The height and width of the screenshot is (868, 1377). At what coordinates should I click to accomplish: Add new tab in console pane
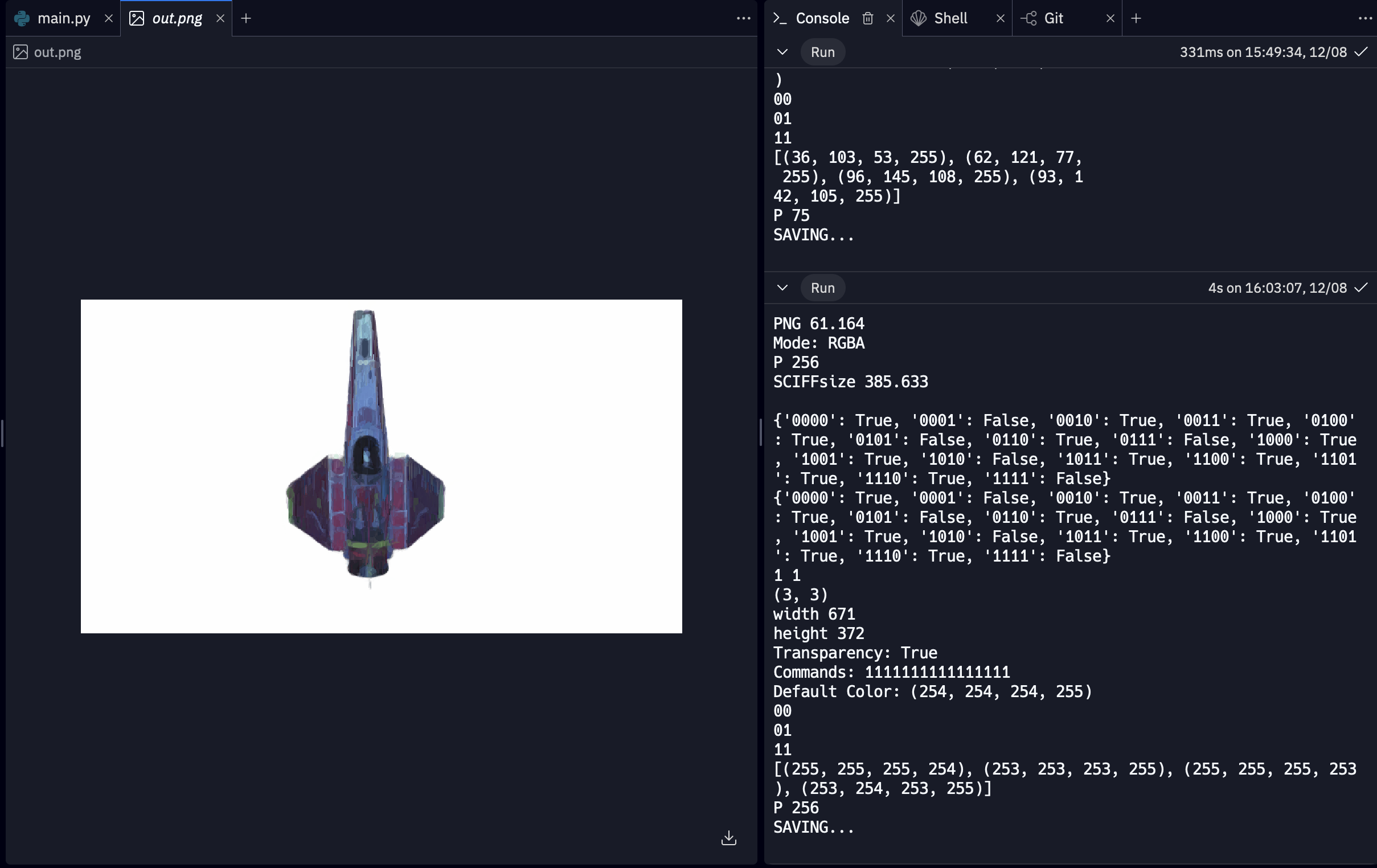pyautogui.click(x=1136, y=18)
